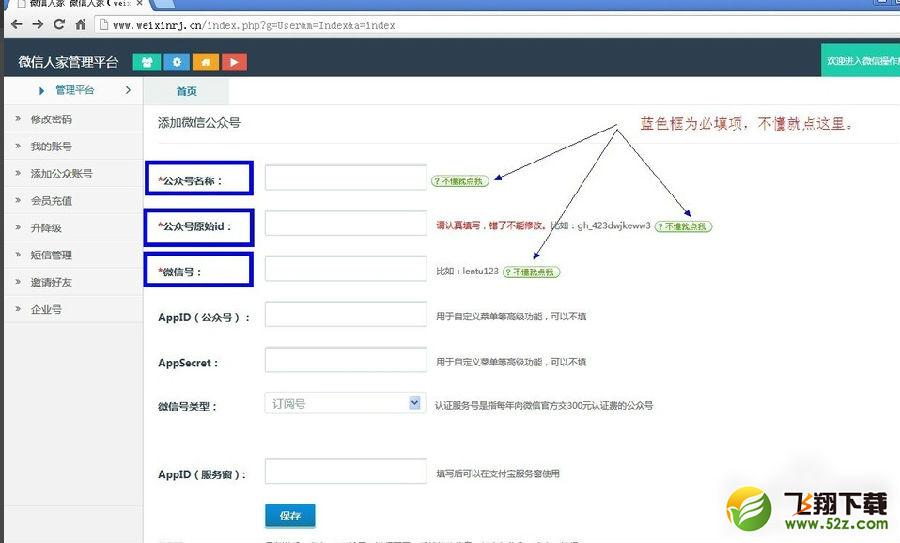Click the browser forward arrow
Image resolution: width=900 pixels, height=543 pixels.
38,24
